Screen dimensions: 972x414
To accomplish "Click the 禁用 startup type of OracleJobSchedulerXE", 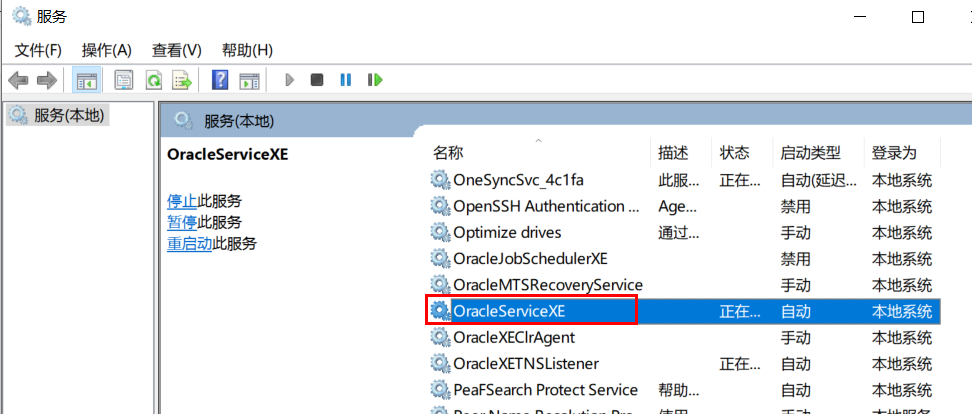I will click(x=795, y=258).
